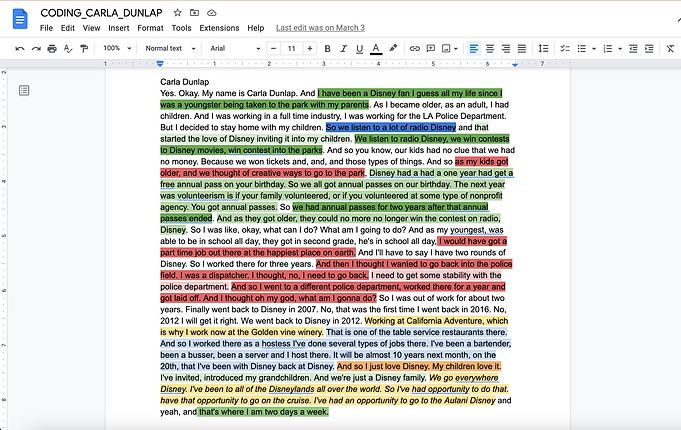This screenshot has height=430, width=681.
Task: Open the Tools menu
Action: tap(181, 28)
